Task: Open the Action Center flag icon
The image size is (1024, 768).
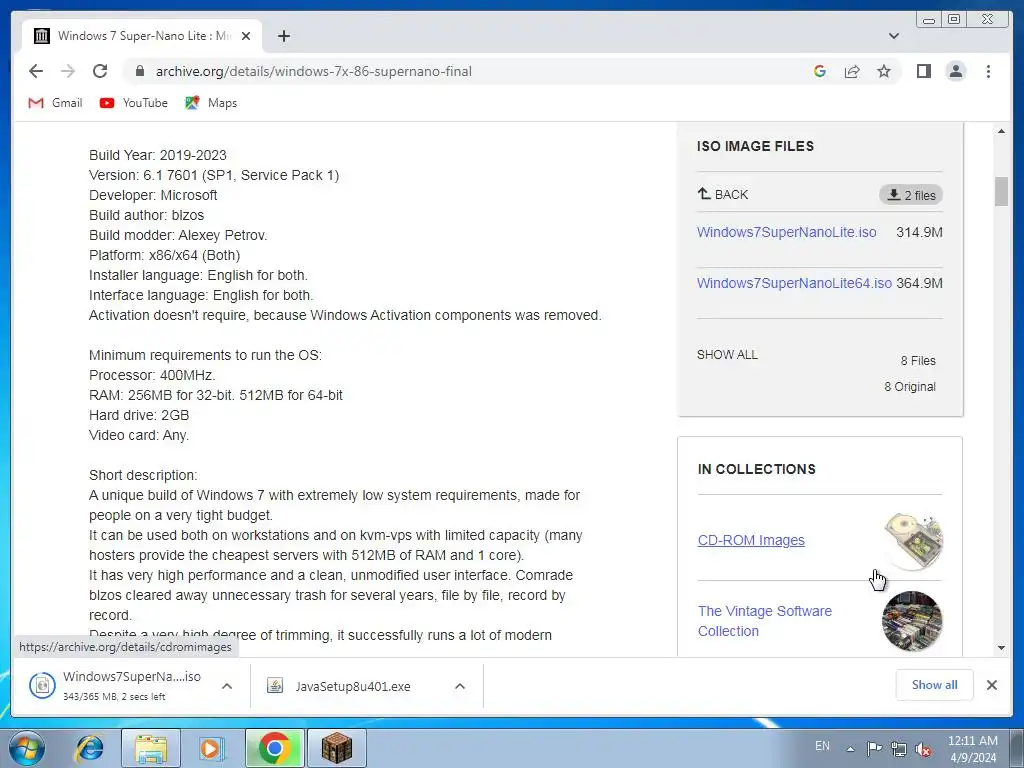Action: (874, 748)
